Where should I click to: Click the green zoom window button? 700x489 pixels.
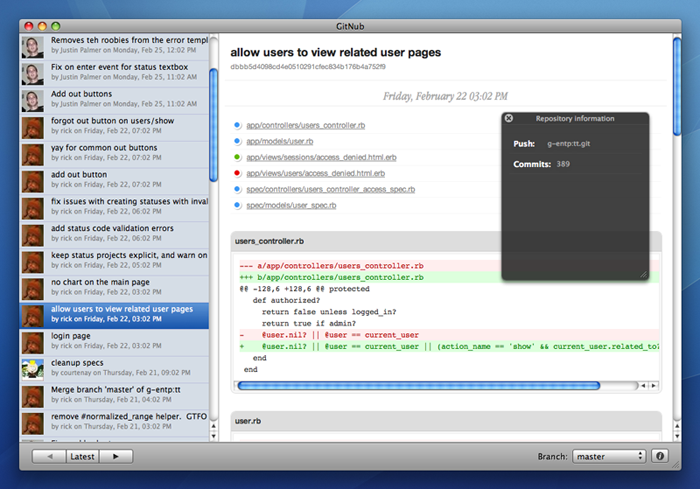pos(55,26)
